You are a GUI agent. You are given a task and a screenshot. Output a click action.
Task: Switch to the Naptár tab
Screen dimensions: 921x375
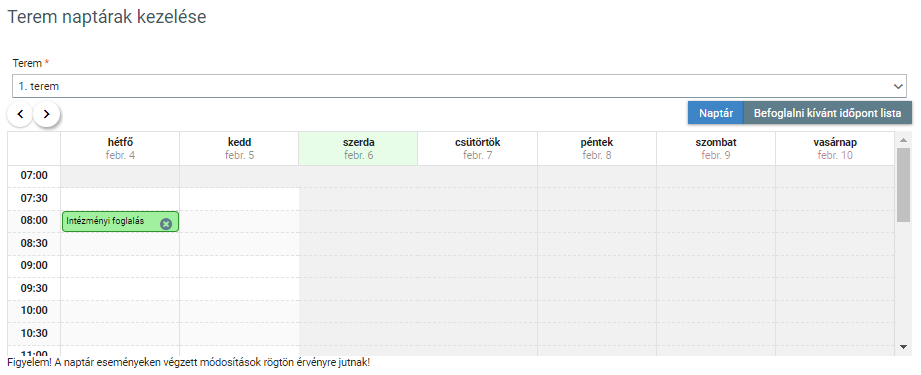coord(716,113)
